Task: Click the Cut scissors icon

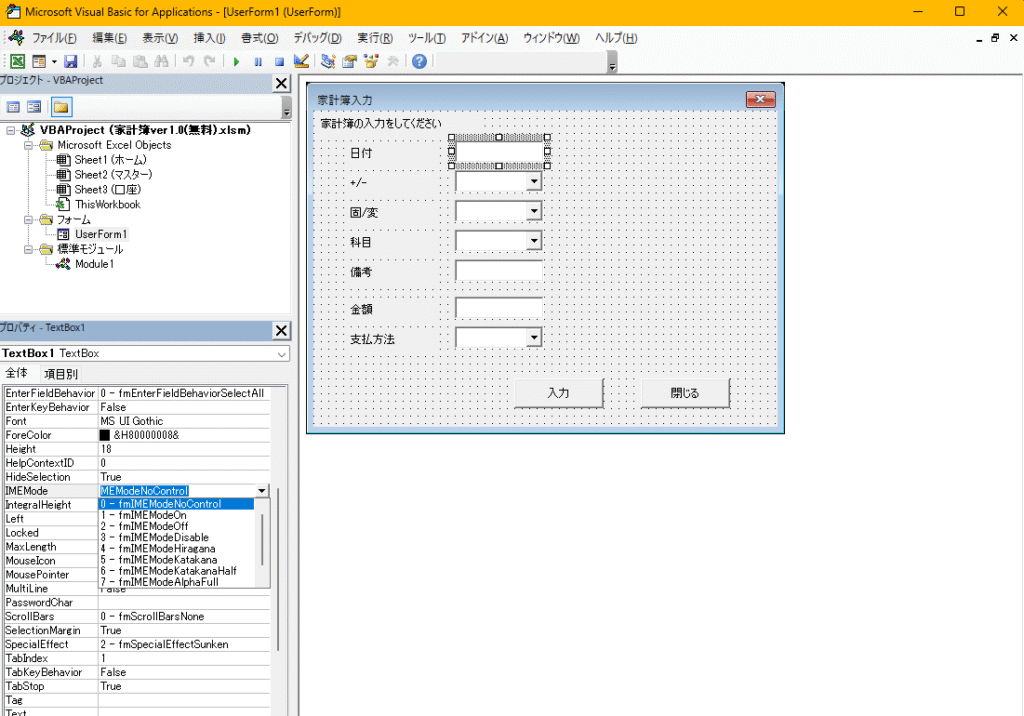Action: point(97,61)
